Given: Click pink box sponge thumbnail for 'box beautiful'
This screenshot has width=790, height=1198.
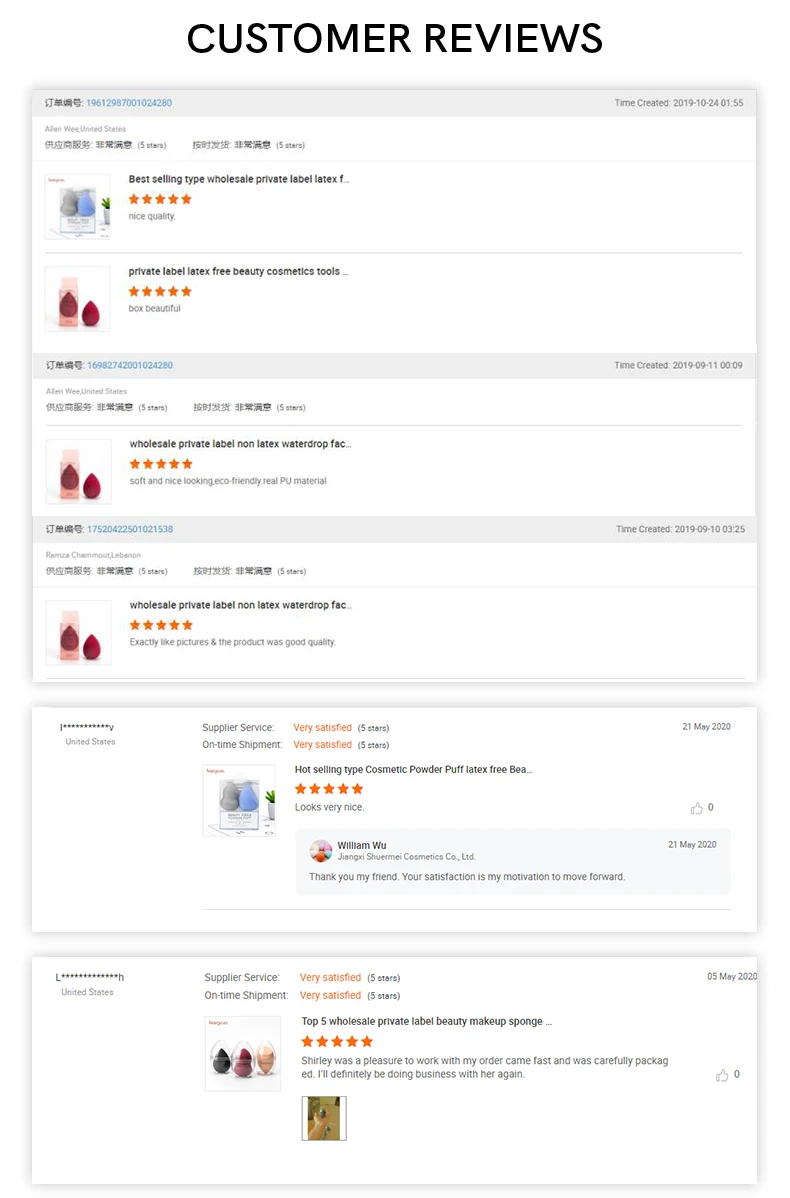Looking at the screenshot, I should point(77,299).
